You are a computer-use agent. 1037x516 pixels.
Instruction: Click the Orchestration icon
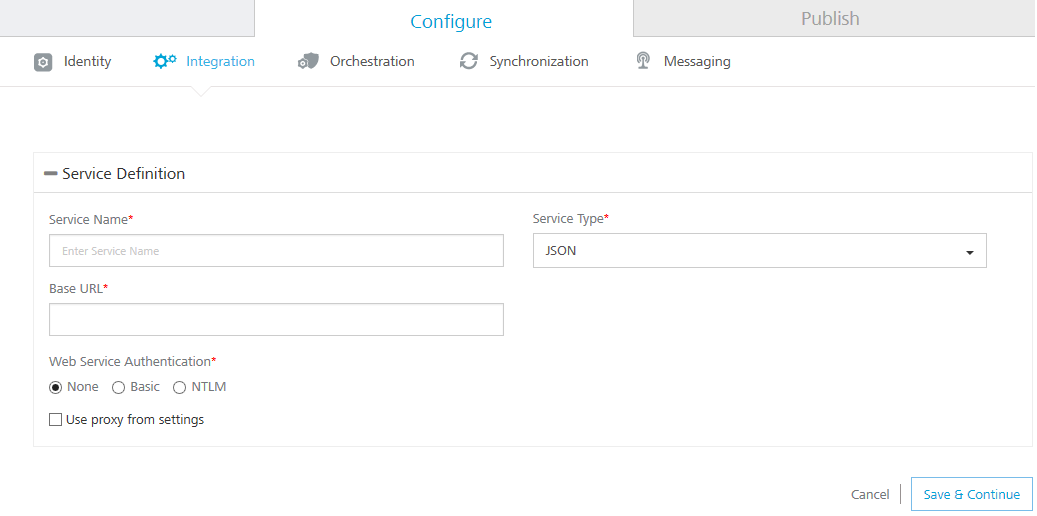pos(308,62)
